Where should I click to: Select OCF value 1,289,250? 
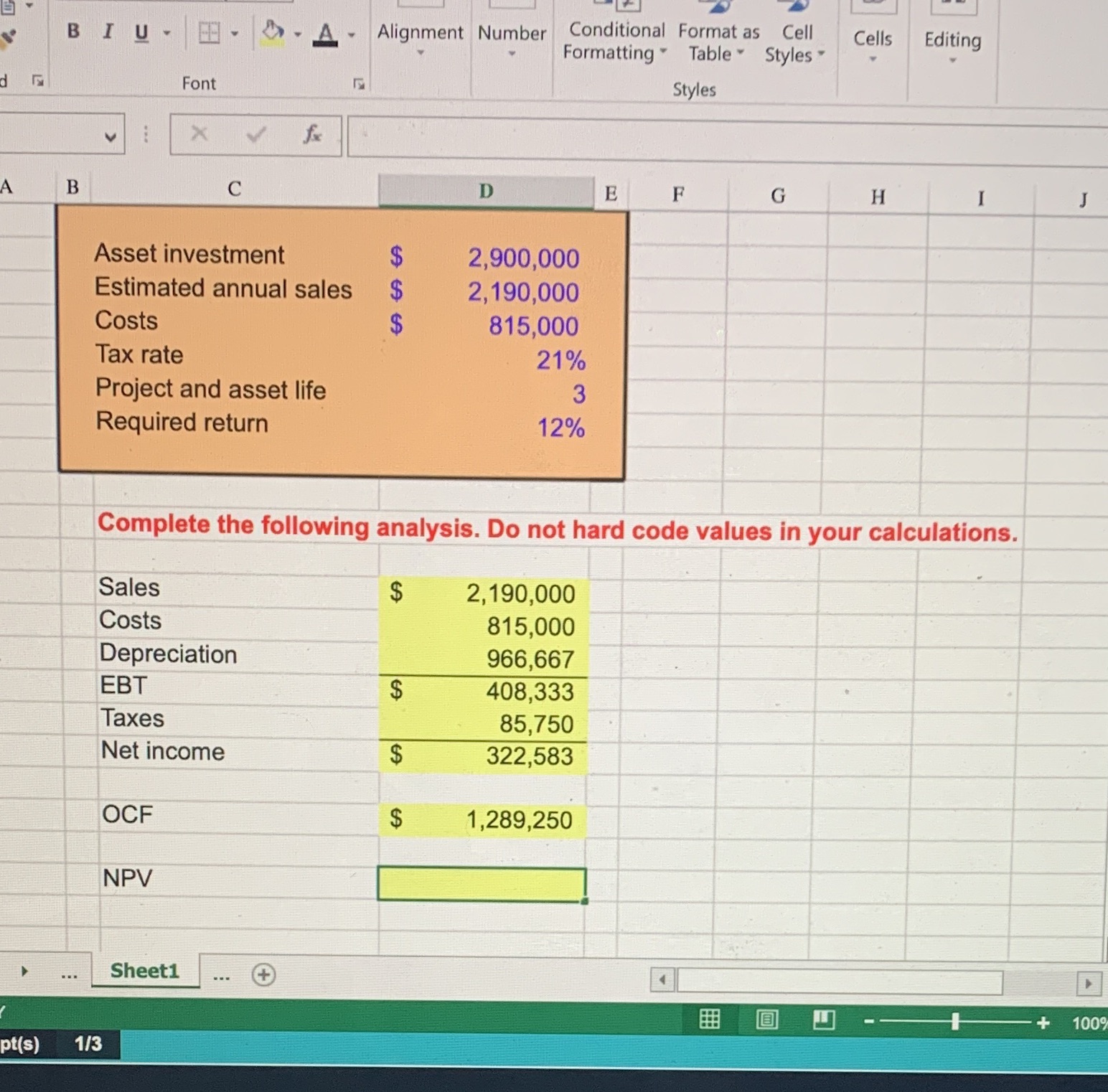point(483,819)
